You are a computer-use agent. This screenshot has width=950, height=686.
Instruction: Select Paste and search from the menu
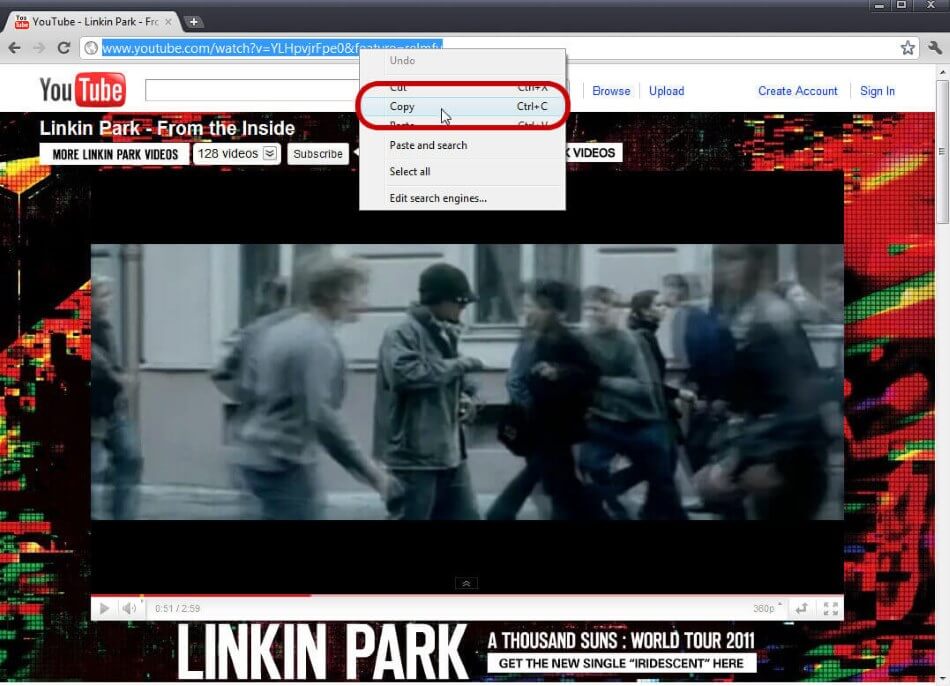(x=428, y=145)
